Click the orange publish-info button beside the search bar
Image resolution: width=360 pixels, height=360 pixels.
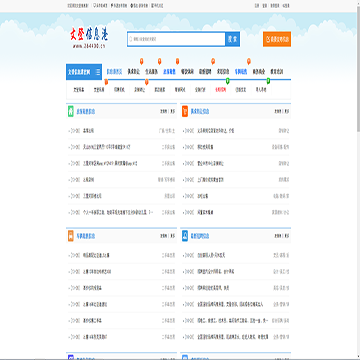[277, 39]
